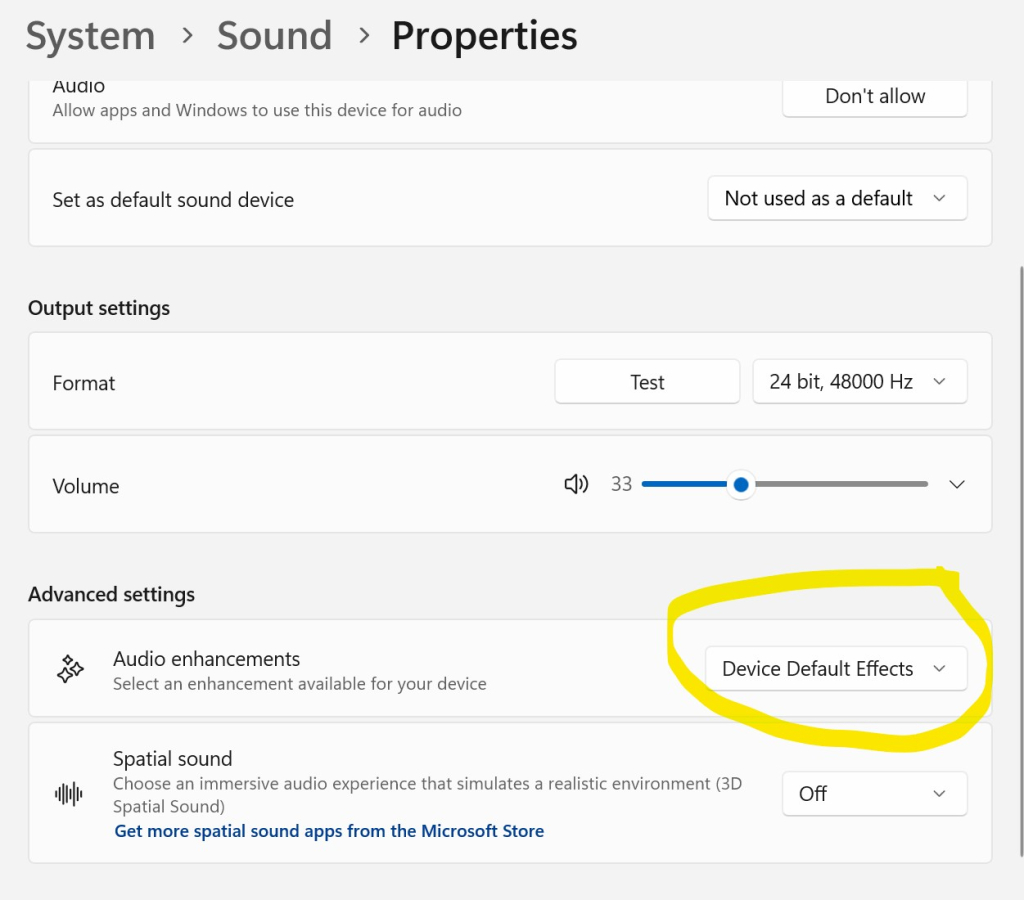Click the volume speaker icon

click(576, 484)
